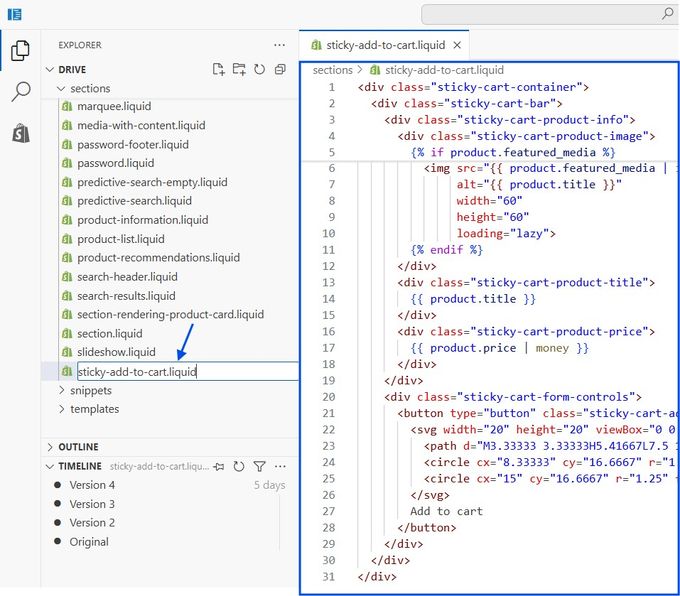Image resolution: width=680 pixels, height=596 pixels.
Task: Open section.liquid file
Action: tap(109, 334)
